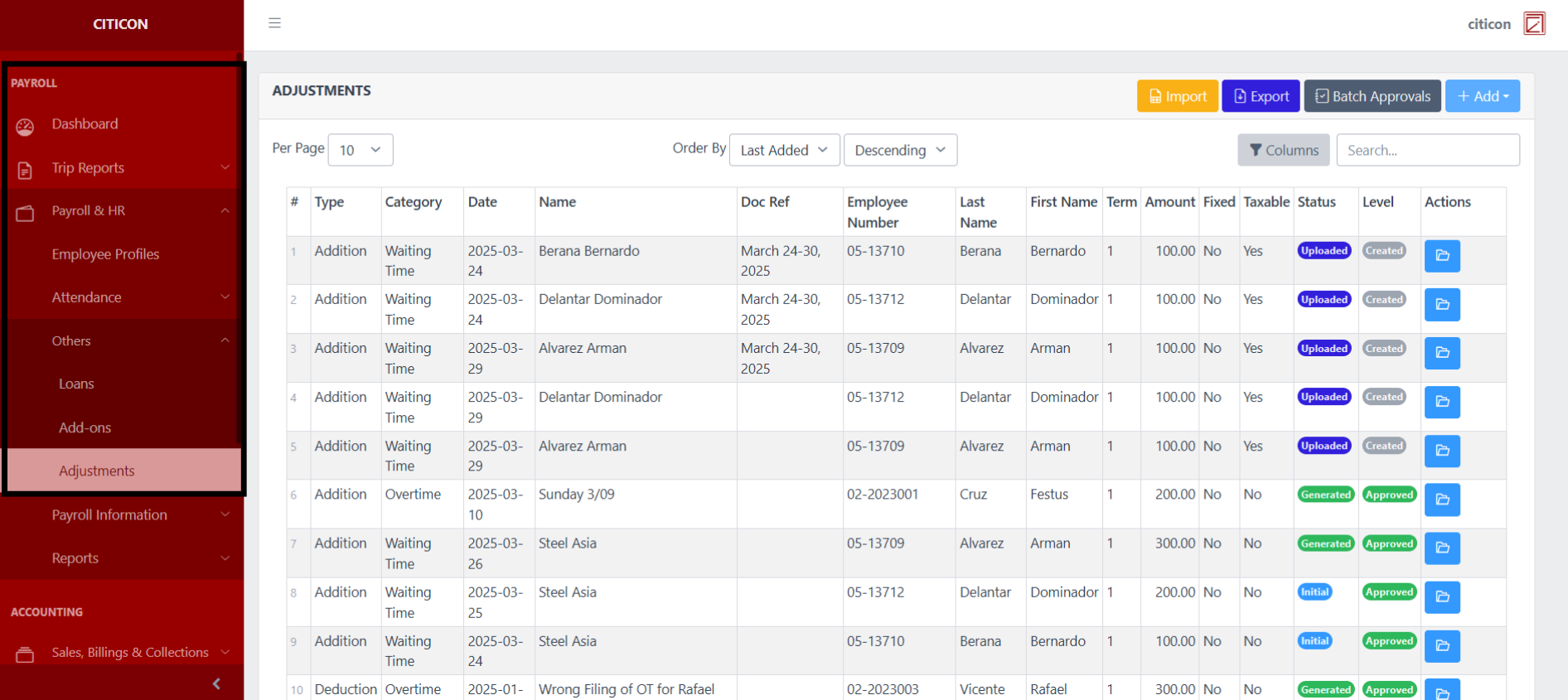Select Employee Profiles in the sidebar
The image size is (1568, 700).
tap(105, 254)
